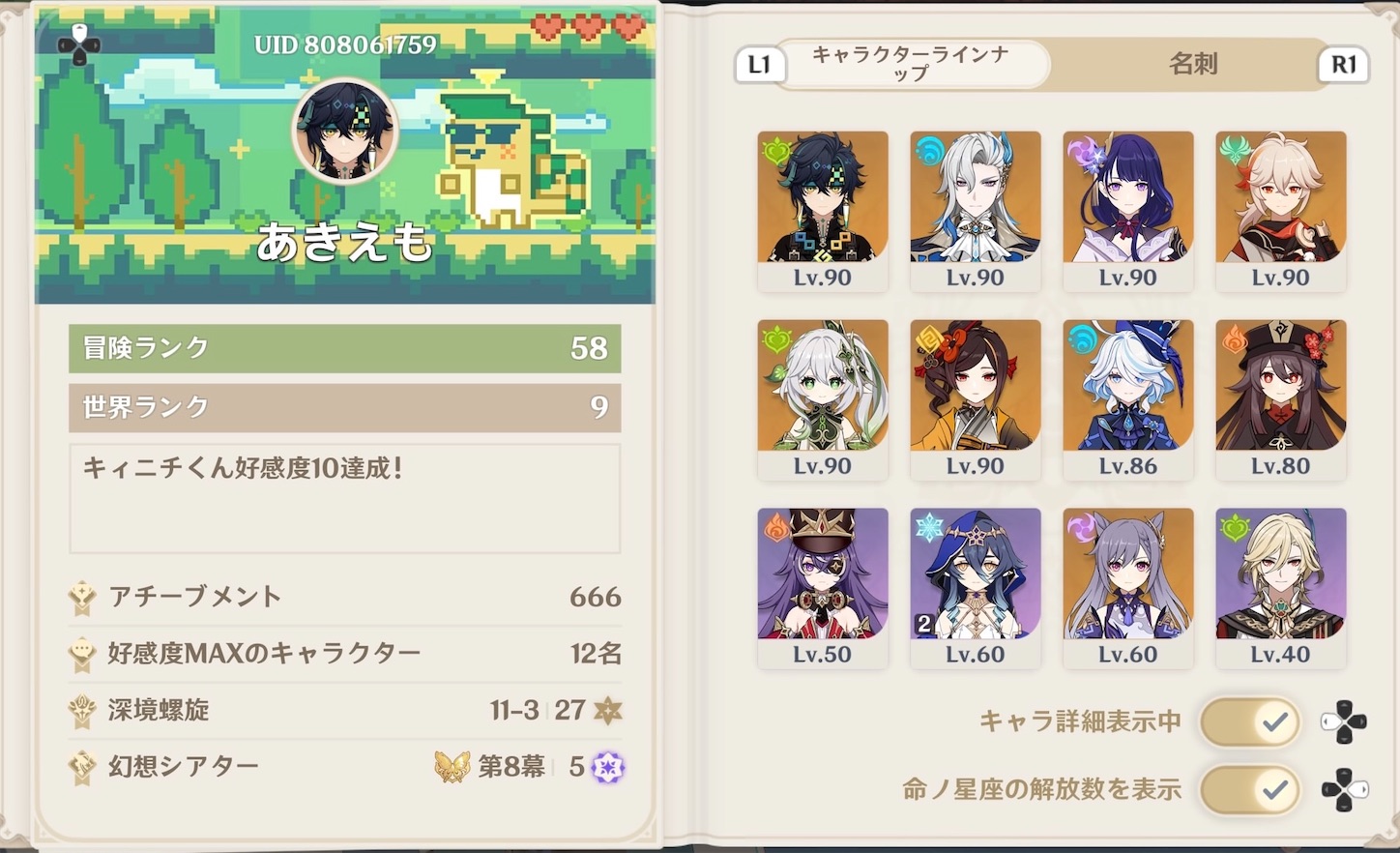Select the Lv.86 Furina character card
The image size is (1400, 853).
1128,400
